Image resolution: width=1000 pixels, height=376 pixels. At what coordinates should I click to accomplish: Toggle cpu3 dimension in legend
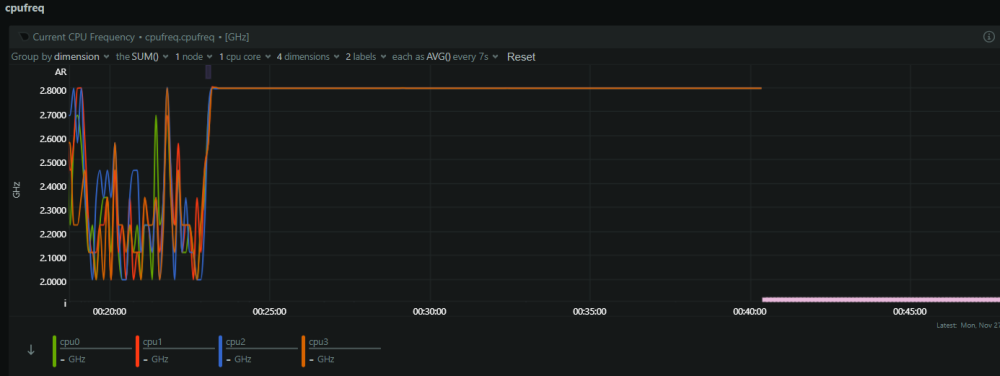coord(341,350)
